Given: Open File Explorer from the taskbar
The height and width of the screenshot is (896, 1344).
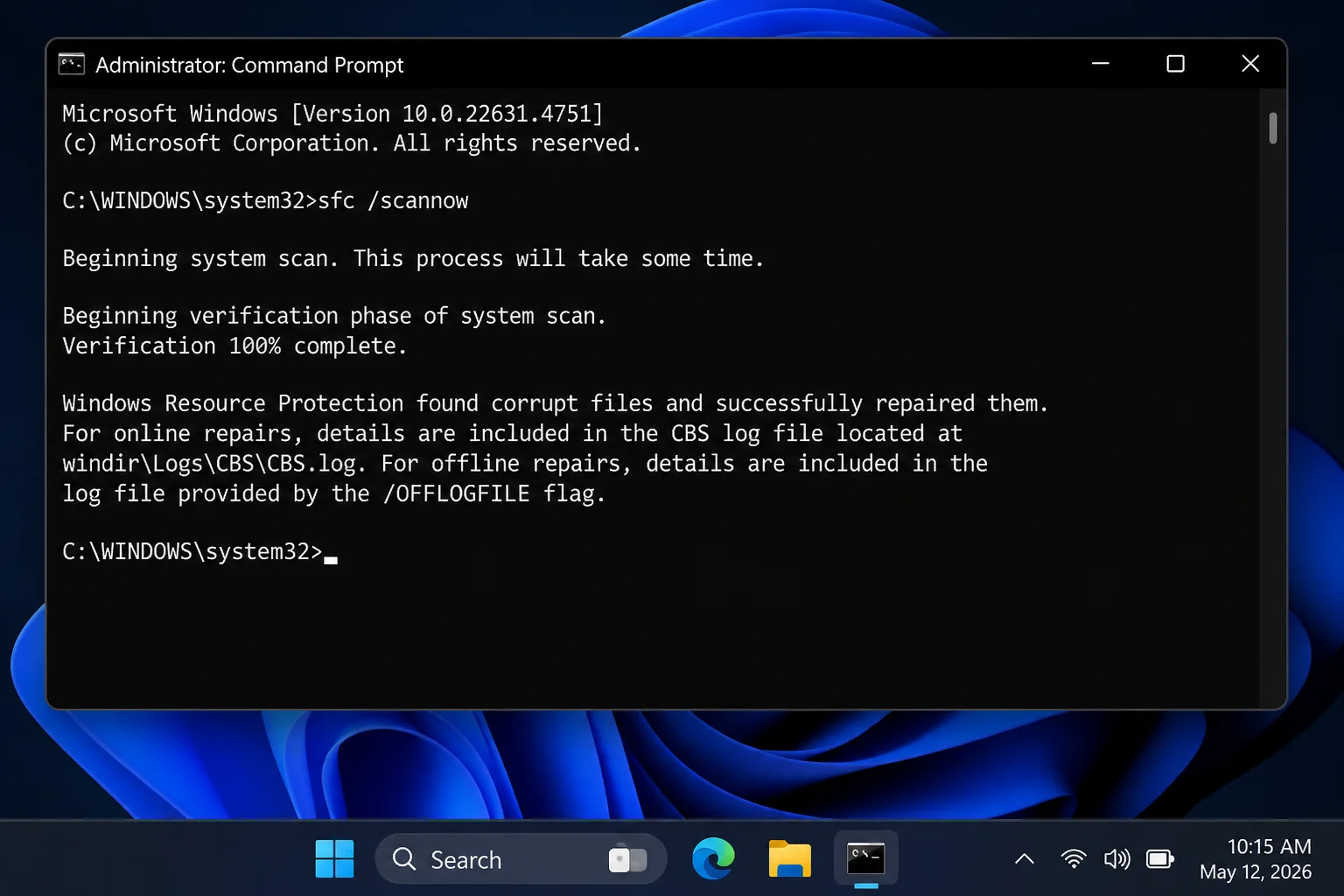Looking at the screenshot, I should click(789, 859).
